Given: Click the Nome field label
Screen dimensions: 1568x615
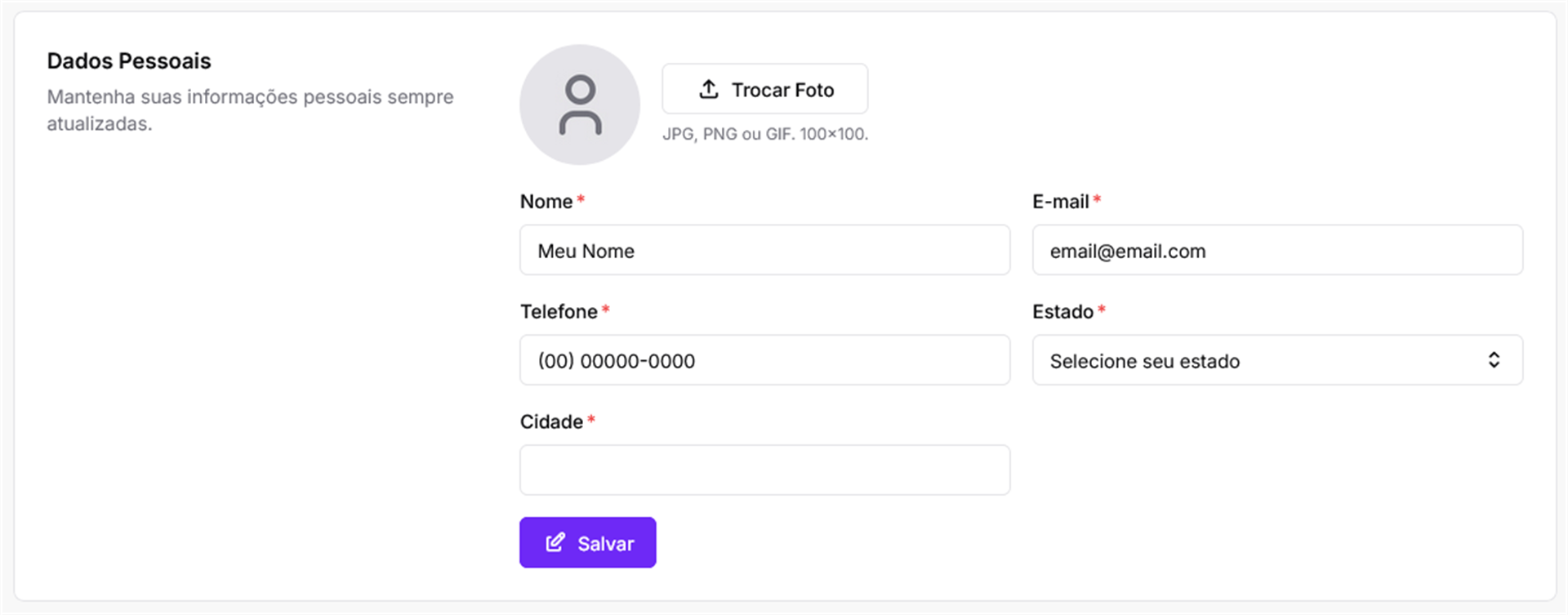Looking at the screenshot, I should tap(546, 202).
